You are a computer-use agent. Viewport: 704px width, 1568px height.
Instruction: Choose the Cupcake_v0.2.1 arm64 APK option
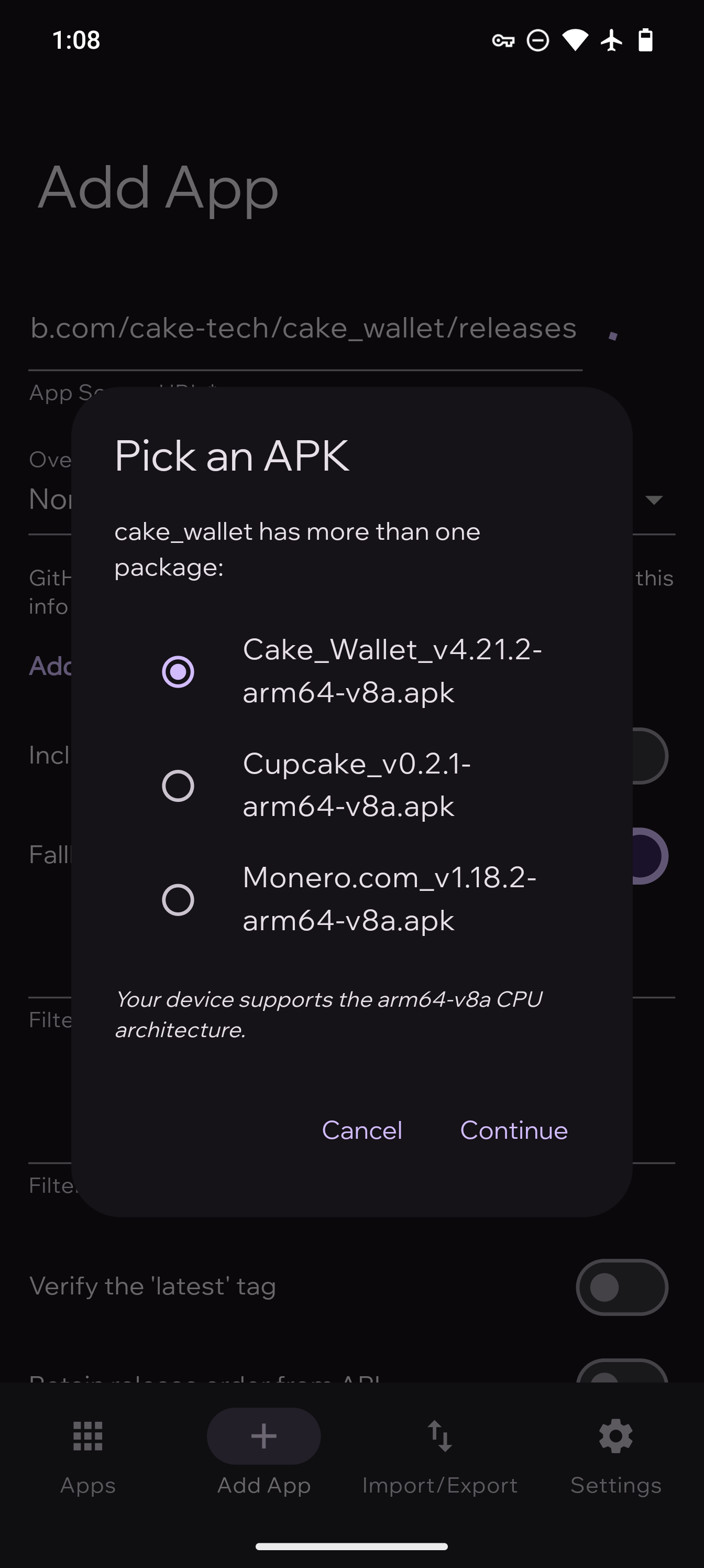pos(178,785)
